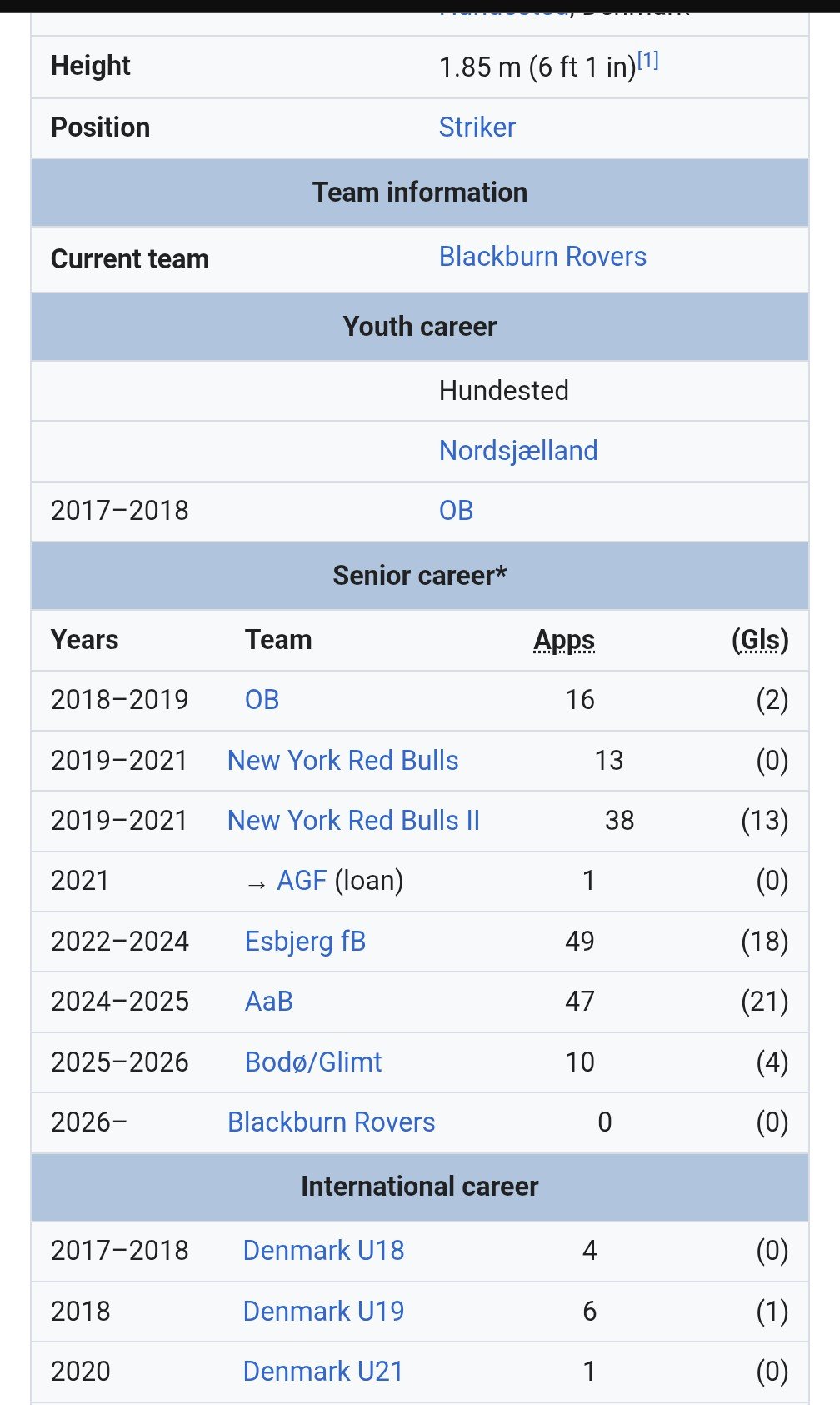Screen dimensions: 840x1405
Task: Open the Nordsjælland youth club link
Action: [517, 451]
